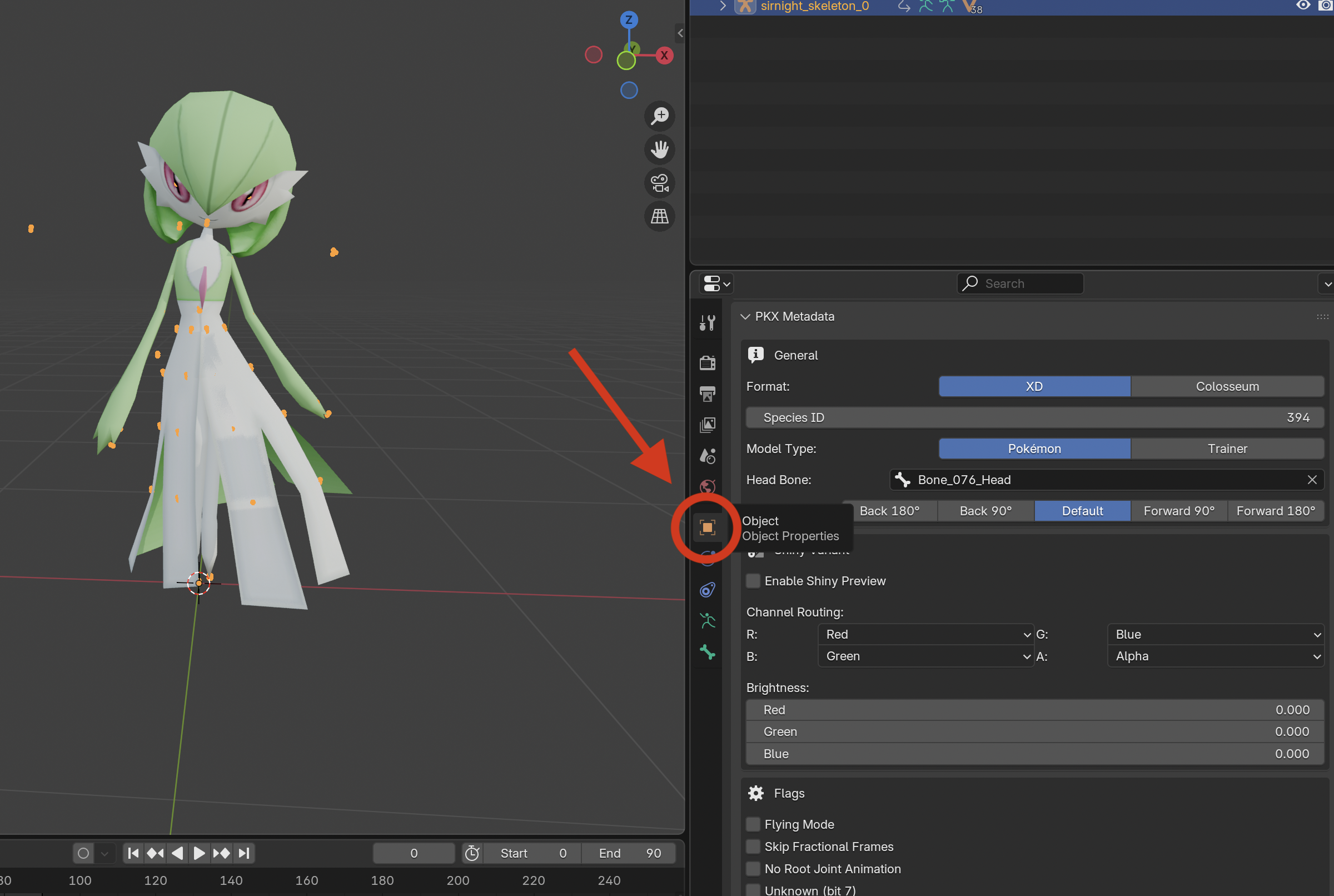This screenshot has height=896, width=1334.
Task: Jump to the first frame
Action: [133, 853]
